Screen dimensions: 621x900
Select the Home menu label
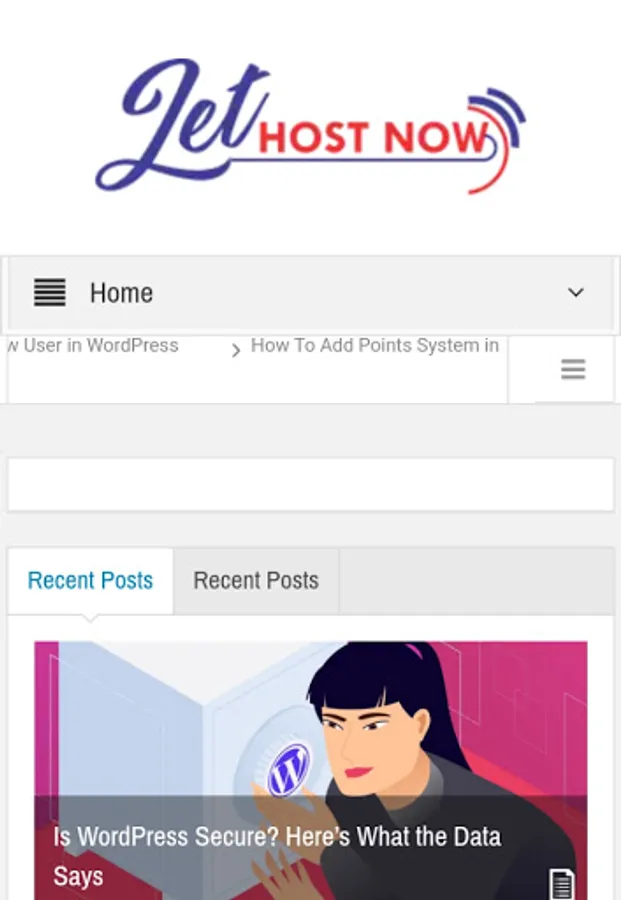pos(121,293)
